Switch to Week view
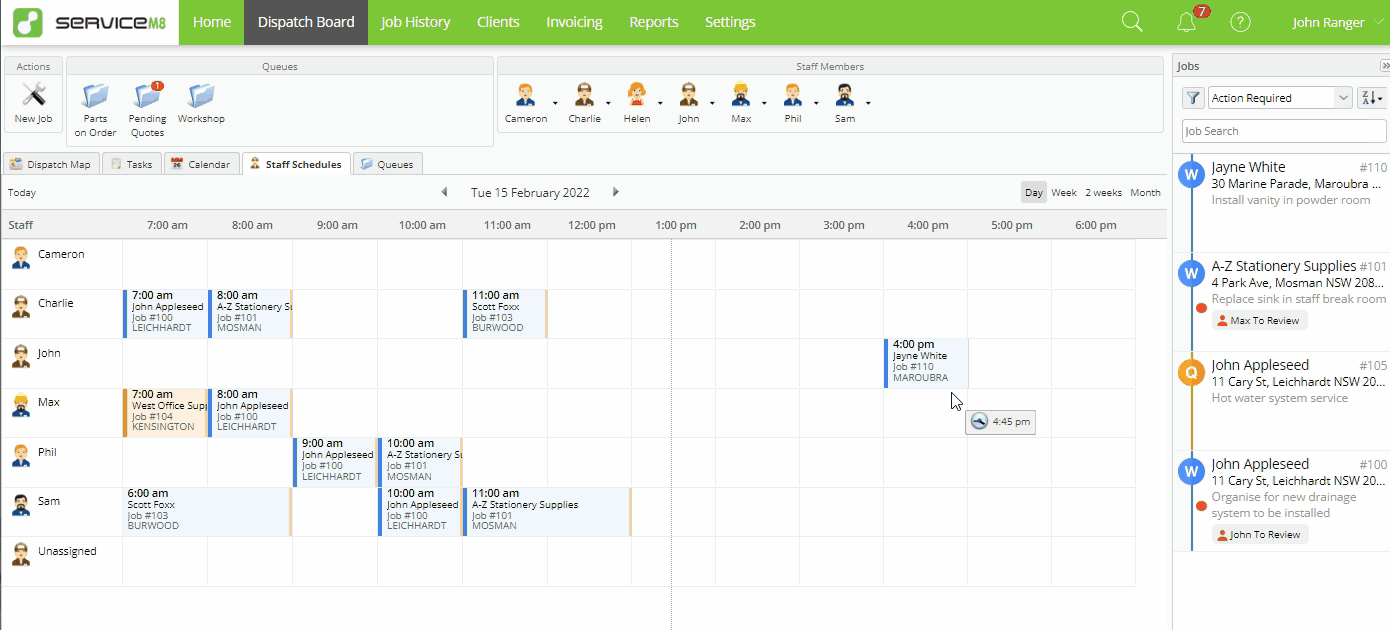 [x=1064, y=192]
